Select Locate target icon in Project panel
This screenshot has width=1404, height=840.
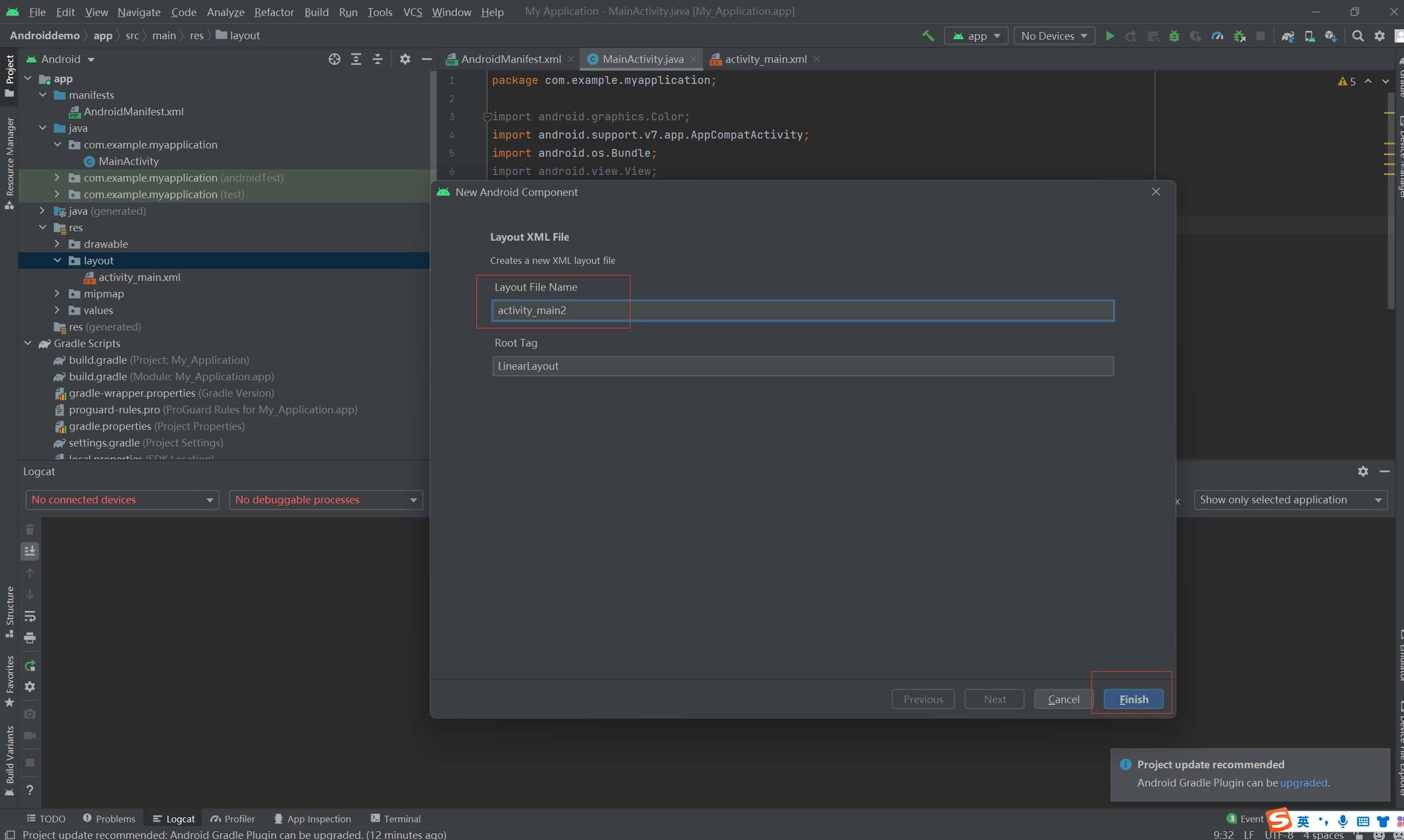pyautogui.click(x=334, y=59)
